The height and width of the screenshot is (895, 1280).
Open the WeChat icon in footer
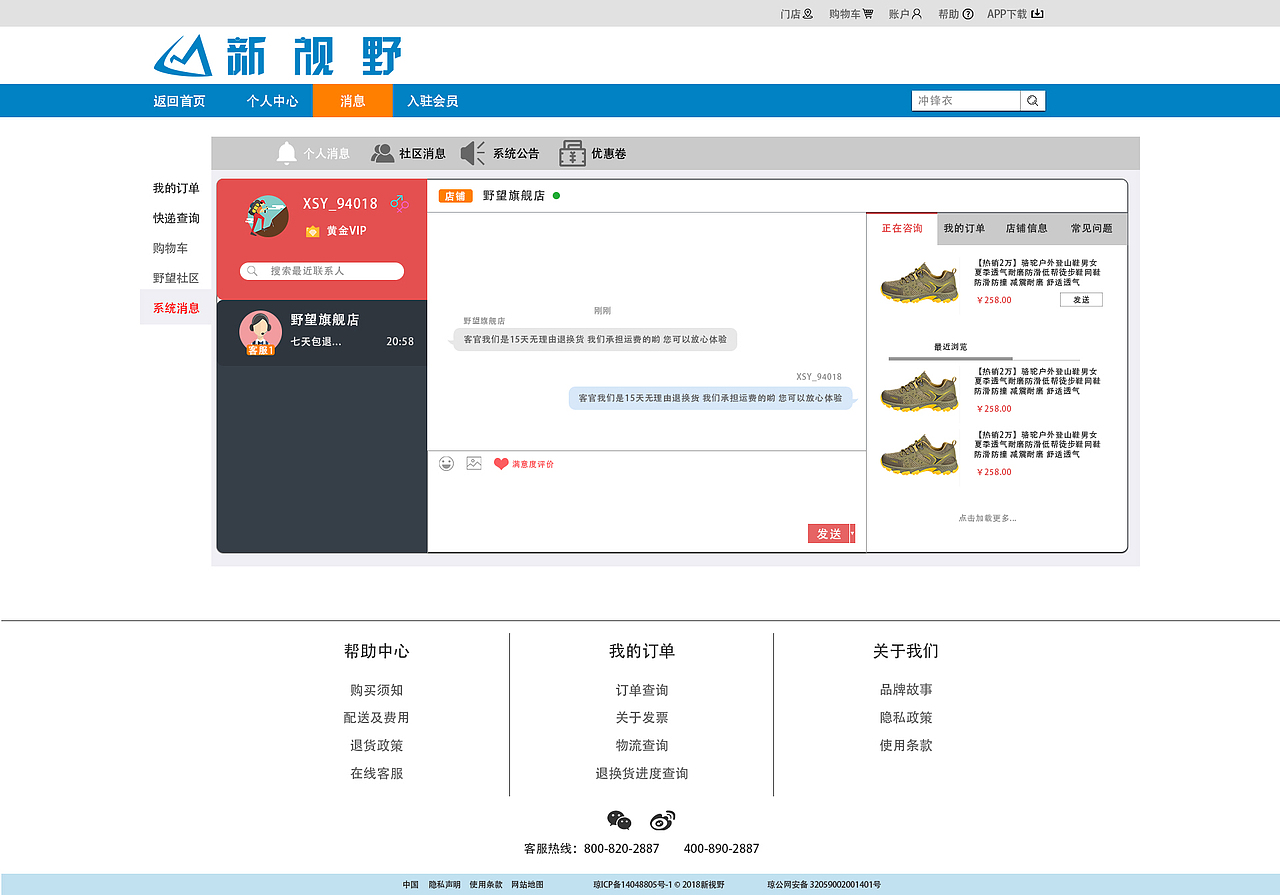(619, 821)
